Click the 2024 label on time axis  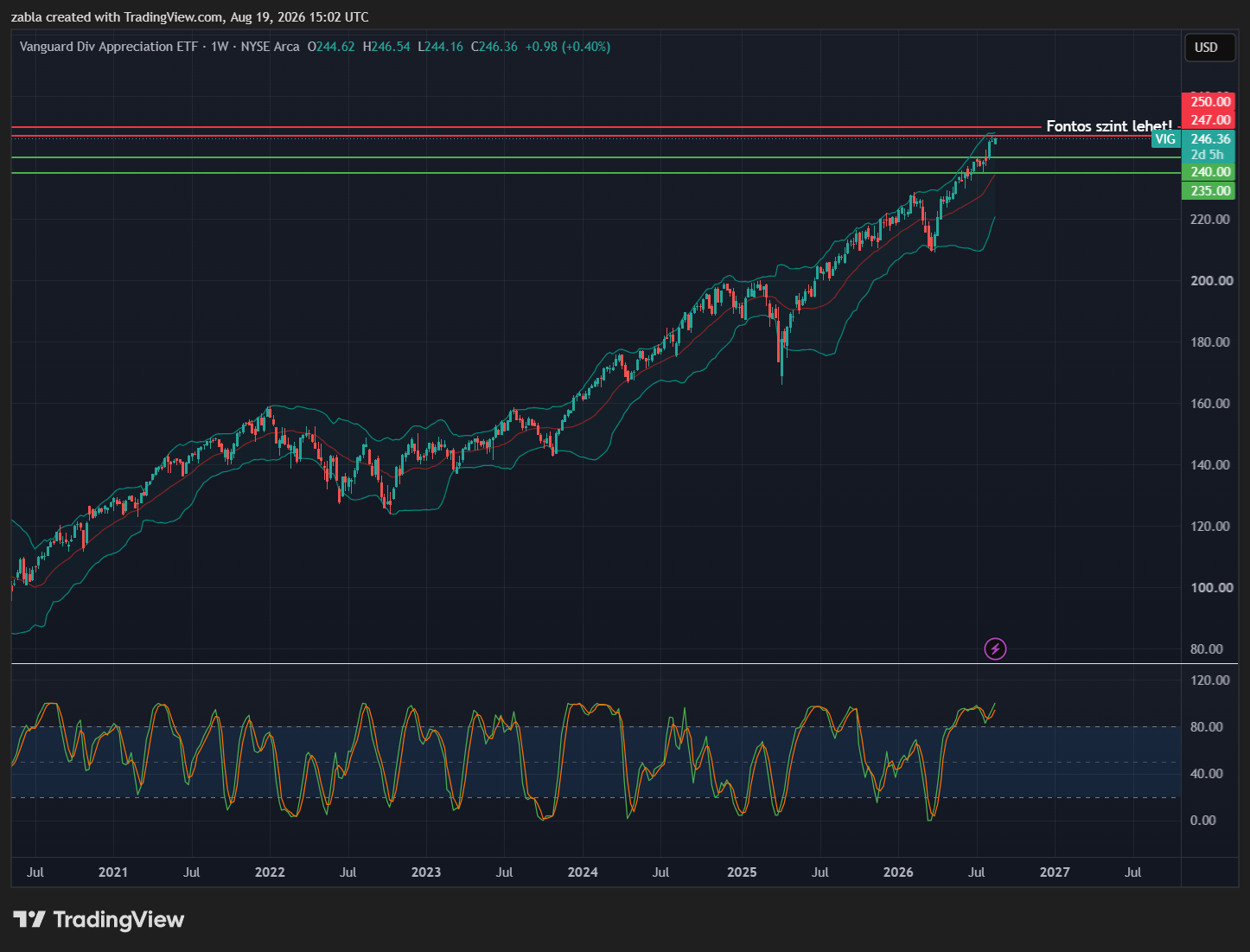[583, 872]
